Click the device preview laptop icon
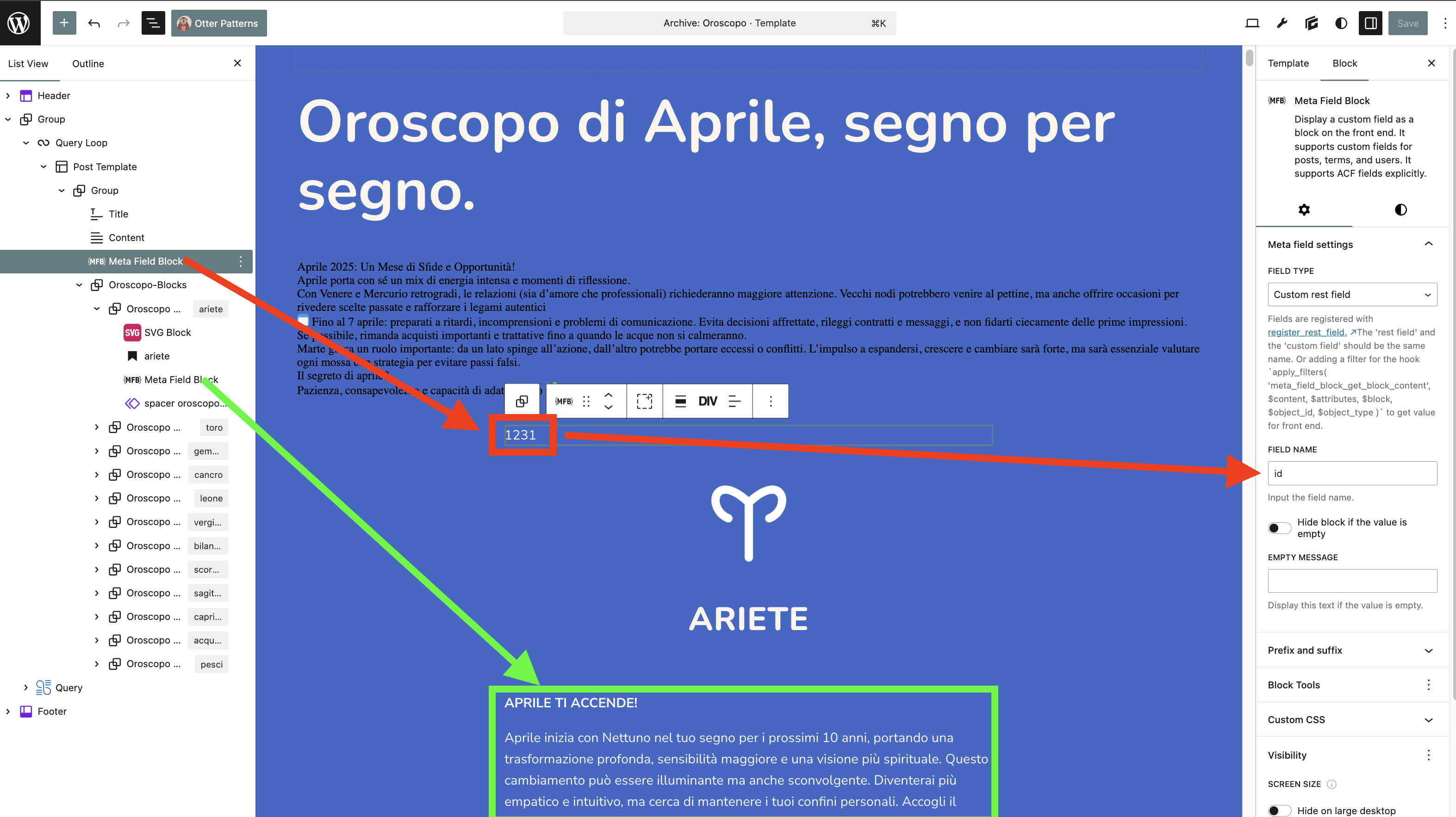Screen dimensions: 1456x817 [x=1252, y=23]
